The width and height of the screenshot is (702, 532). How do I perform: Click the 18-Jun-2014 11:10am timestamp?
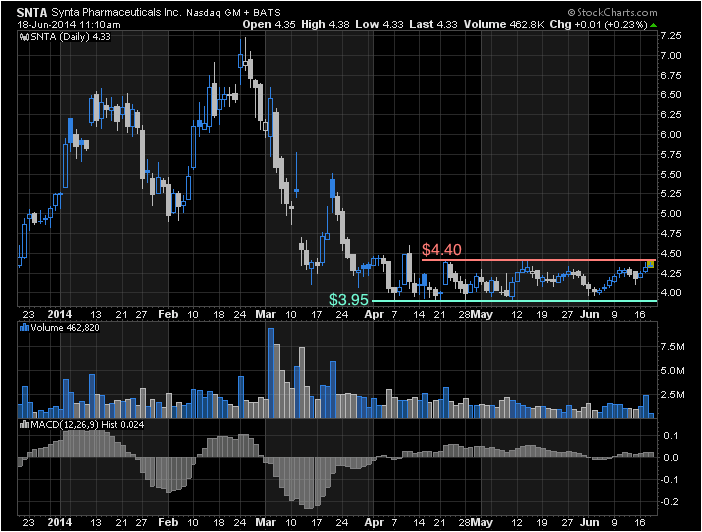(x=63, y=24)
